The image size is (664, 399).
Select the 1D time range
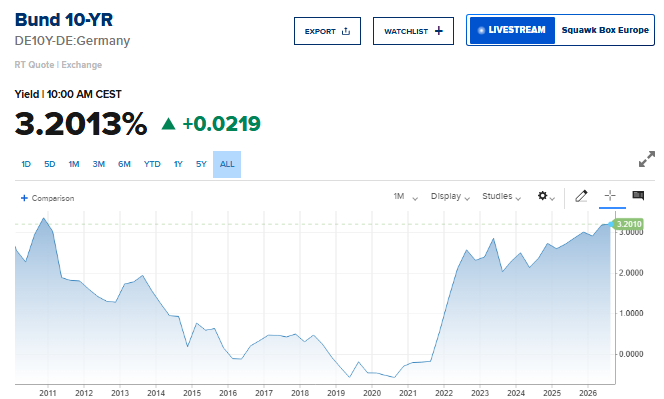tap(26, 164)
